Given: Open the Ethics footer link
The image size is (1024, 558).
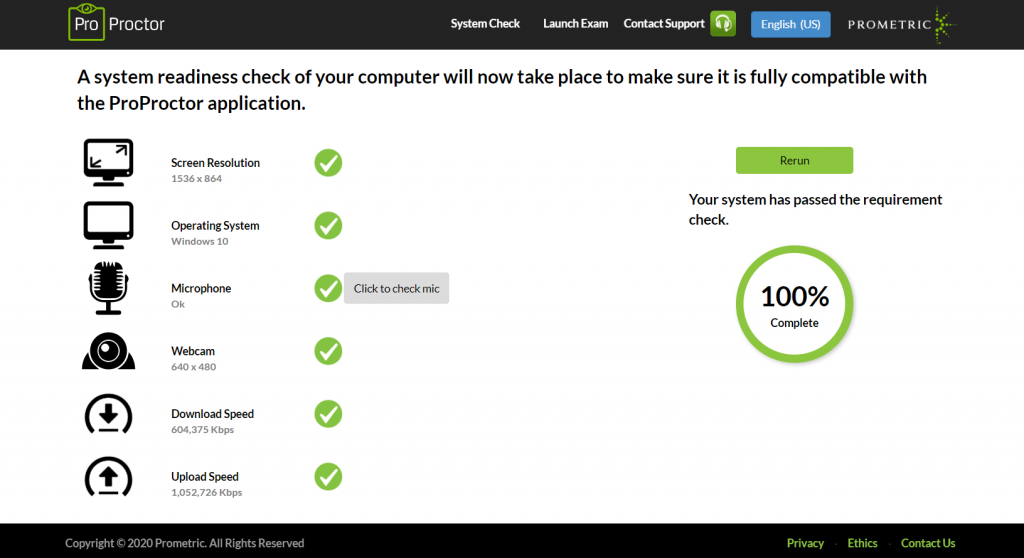Looking at the screenshot, I should tap(862, 543).
